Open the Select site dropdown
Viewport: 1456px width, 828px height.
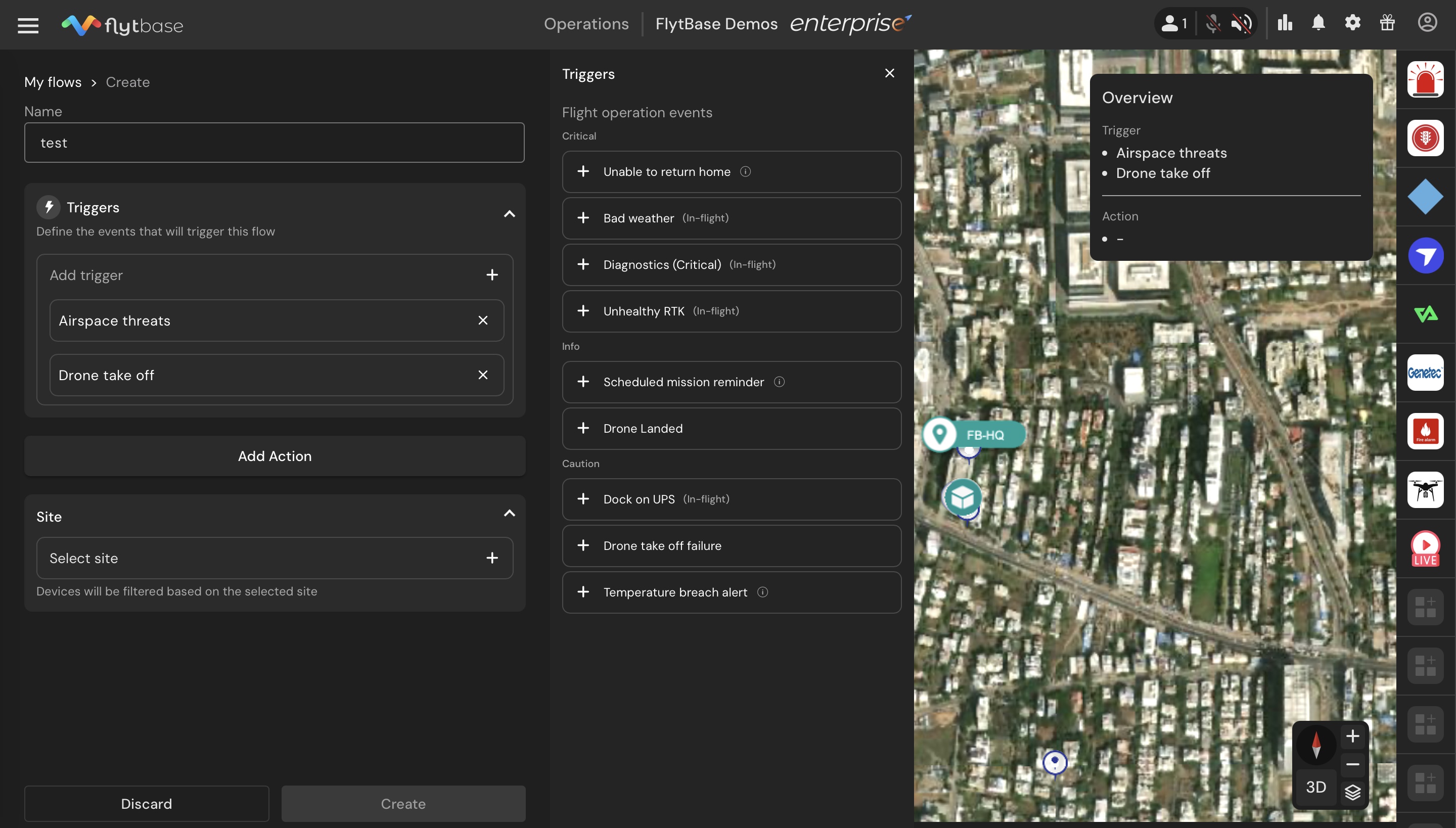[274, 558]
